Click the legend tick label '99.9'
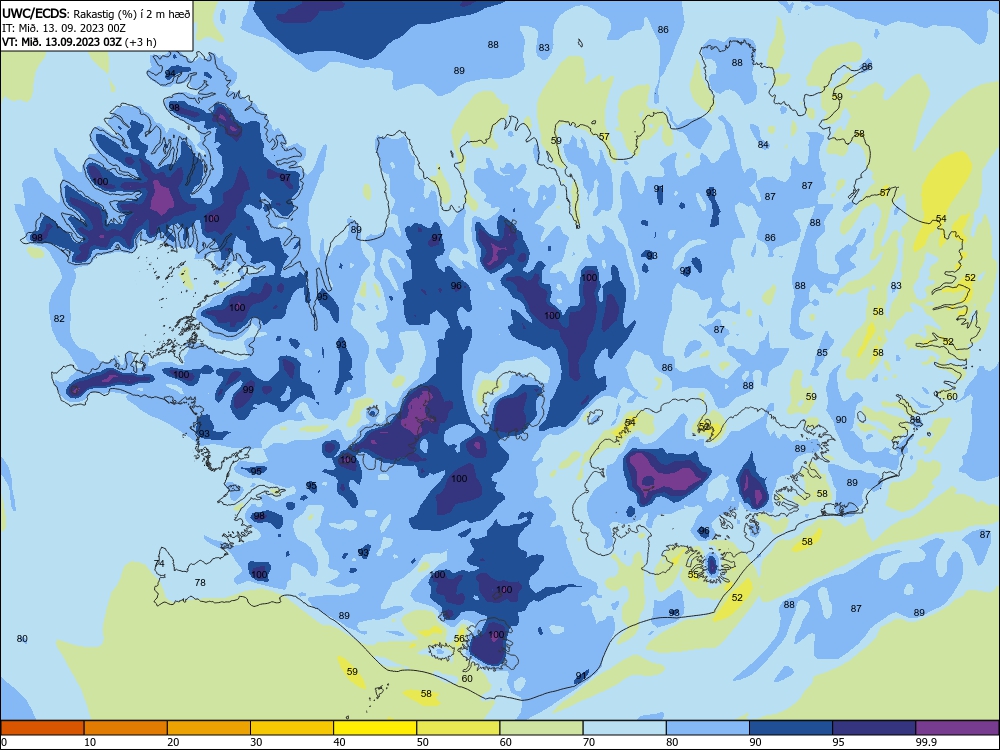This screenshot has width=1000, height=750. pos(925,742)
